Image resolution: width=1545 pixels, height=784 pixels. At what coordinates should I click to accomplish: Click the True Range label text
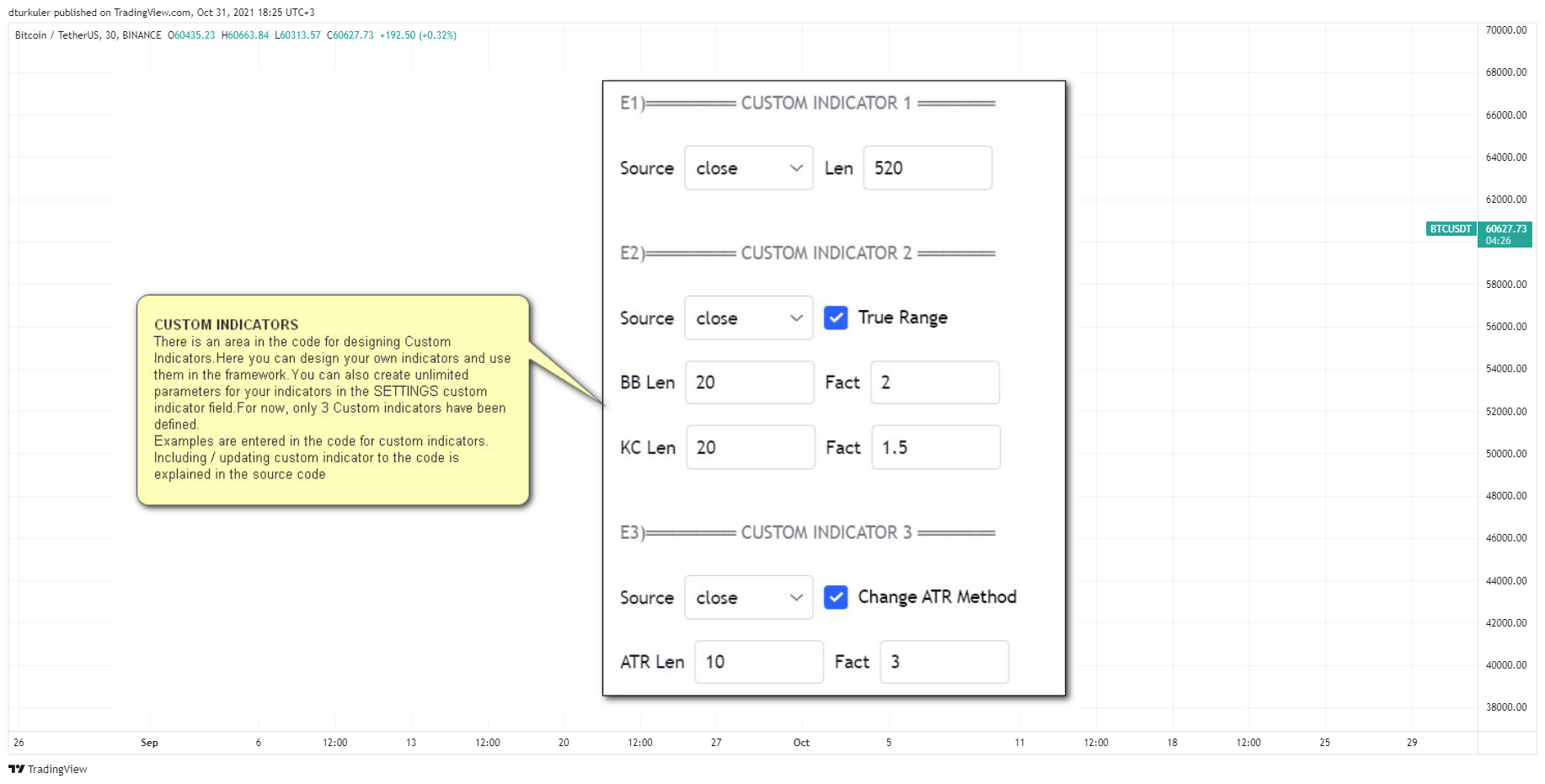(x=903, y=317)
